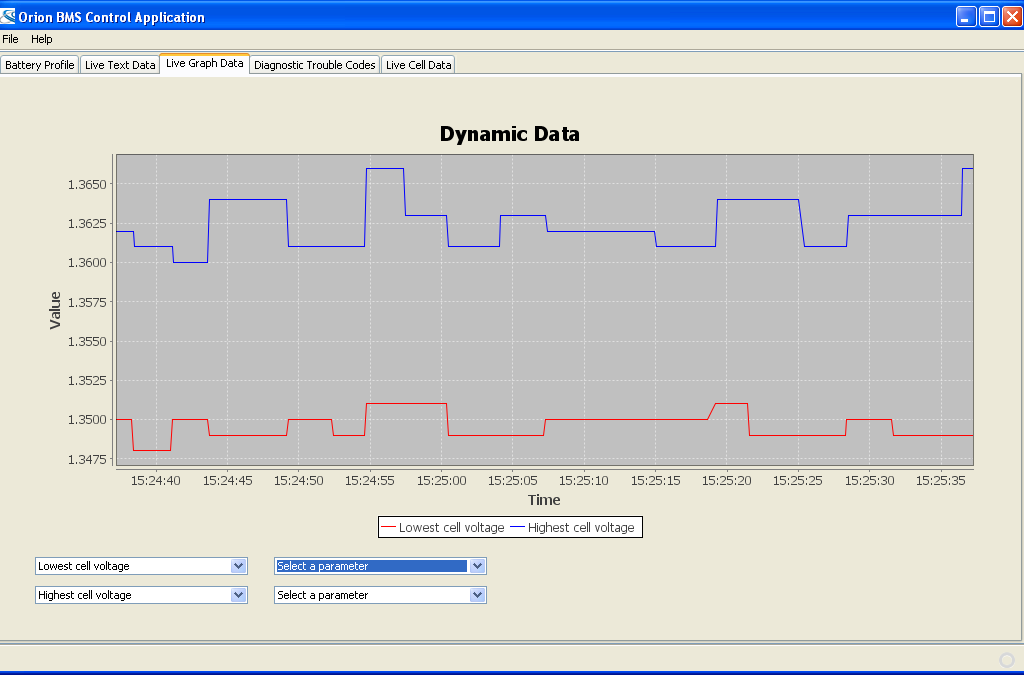Click the 15:24:50 time tick label
Screen dimensions: 1024x675
(298, 480)
